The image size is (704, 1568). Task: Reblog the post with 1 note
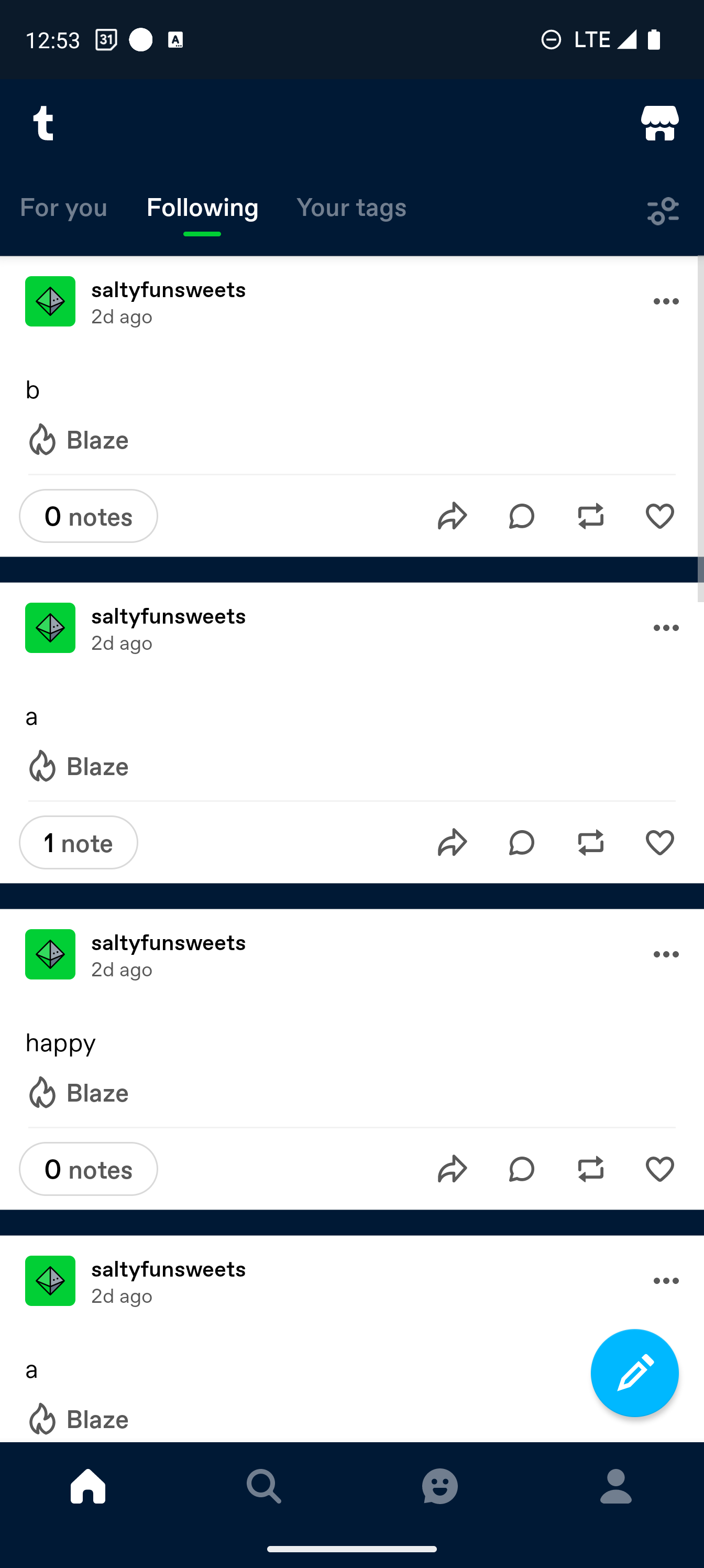590,843
